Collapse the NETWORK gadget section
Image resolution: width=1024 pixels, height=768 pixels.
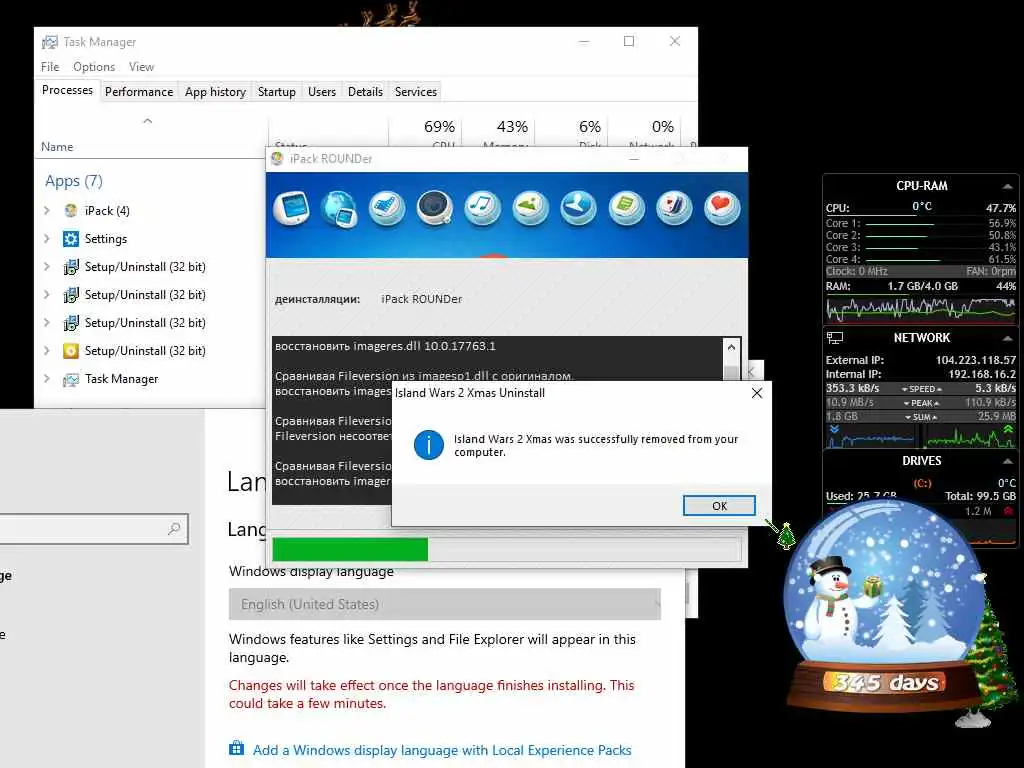coord(1008,338)
